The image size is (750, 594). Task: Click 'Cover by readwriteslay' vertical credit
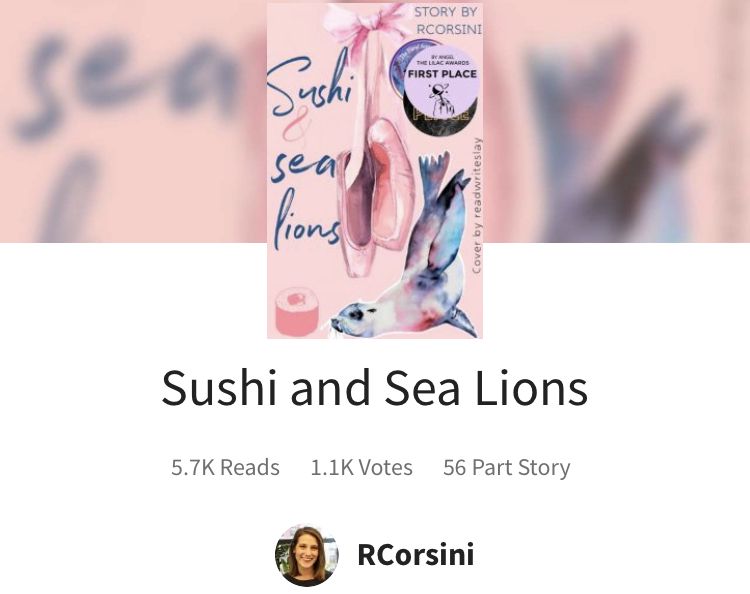click(477, 206)
